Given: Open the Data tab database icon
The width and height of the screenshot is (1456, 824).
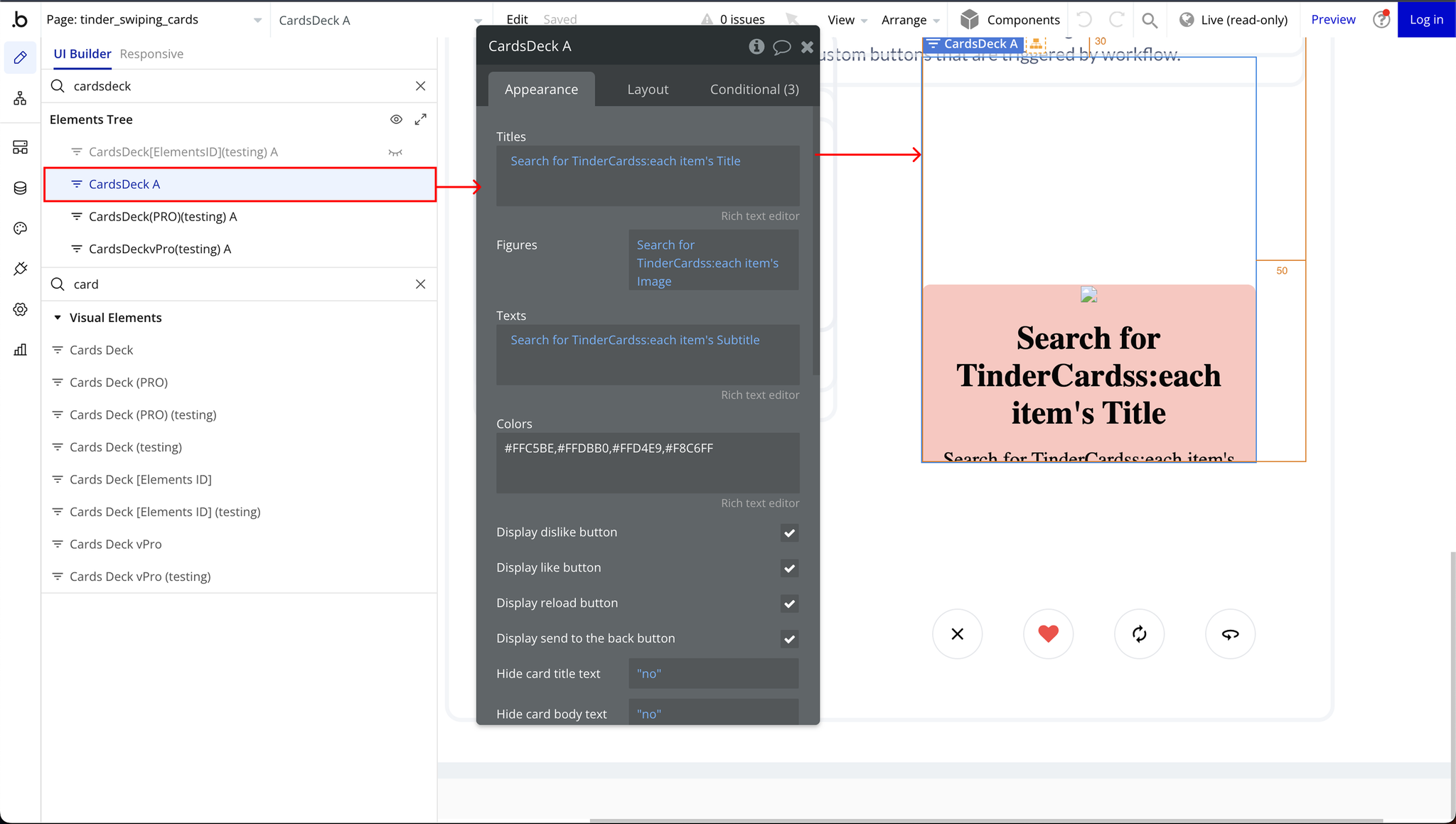Looking at the screenshot, I should [x=20, y=188].
